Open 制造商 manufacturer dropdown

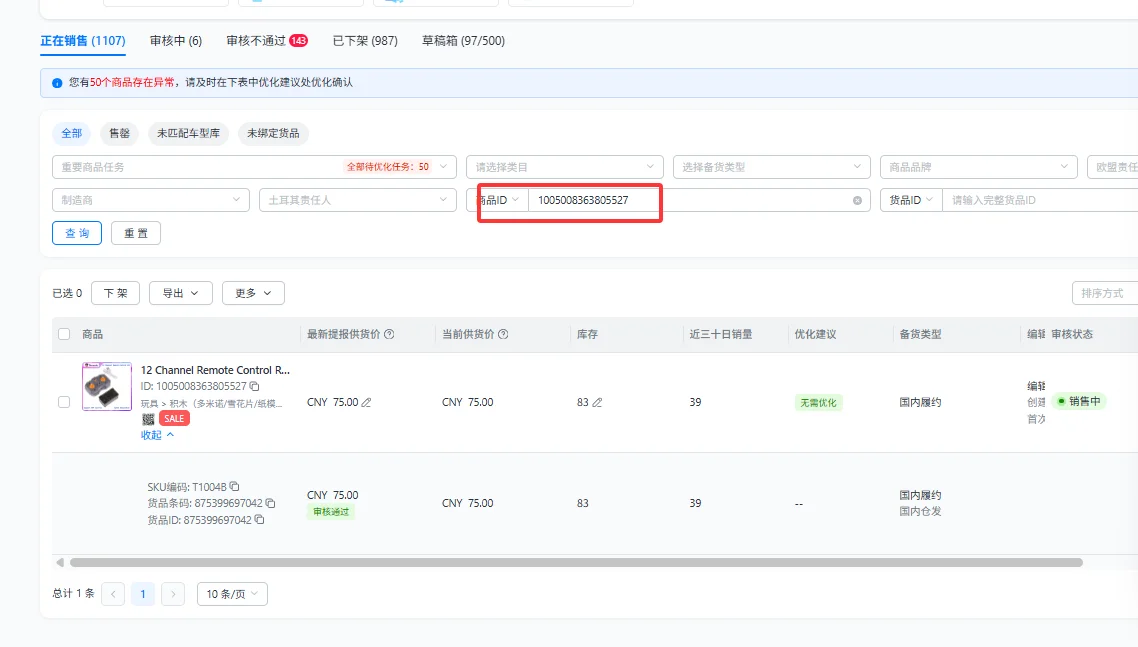pyautogui.click(x=151, y=200)
